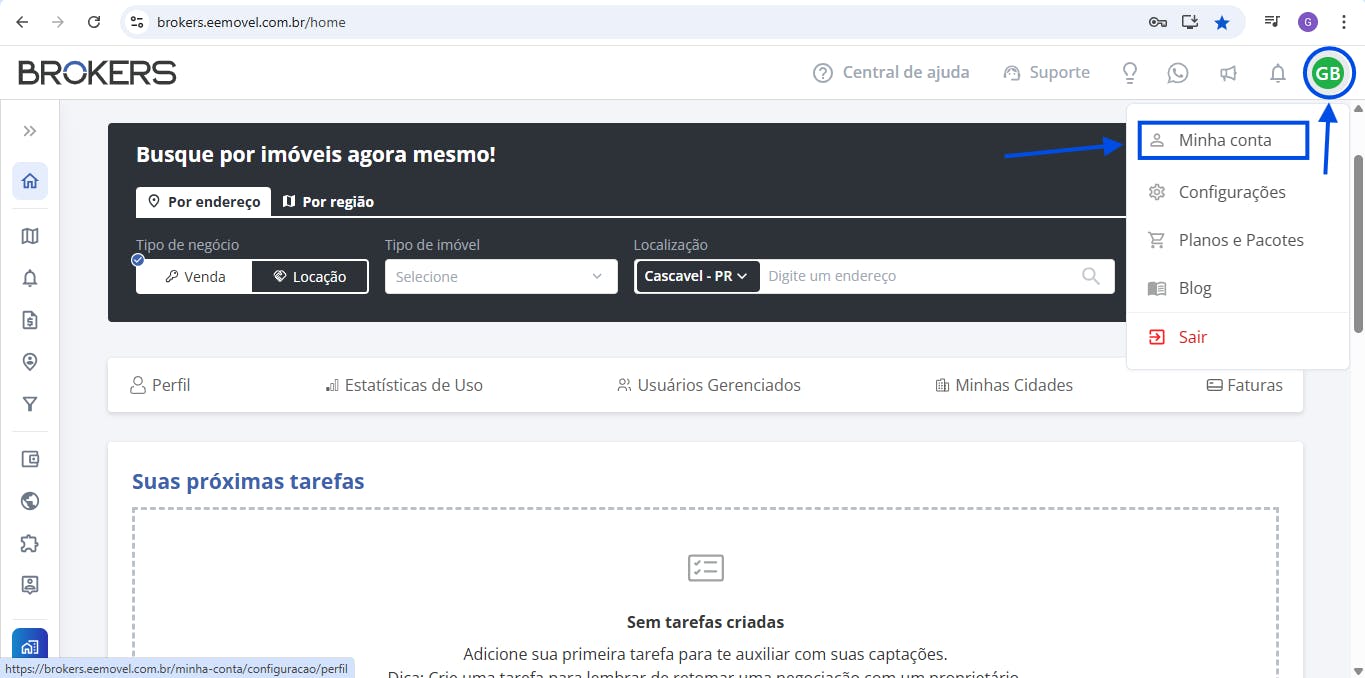Viewport: 1365px width, 678px height.
Task: Click the GB user avatar
Action: point(1328,73)
